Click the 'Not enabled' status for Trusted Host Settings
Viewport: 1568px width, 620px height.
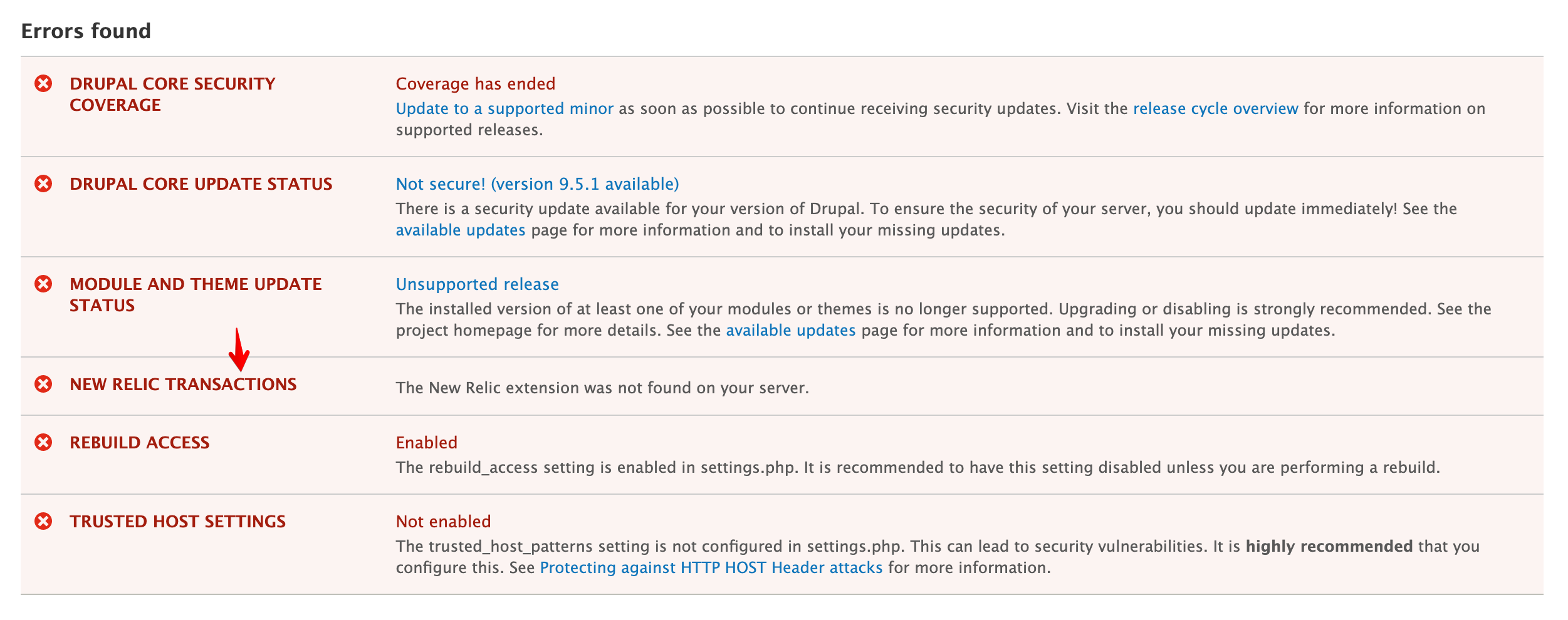[442, 520]
